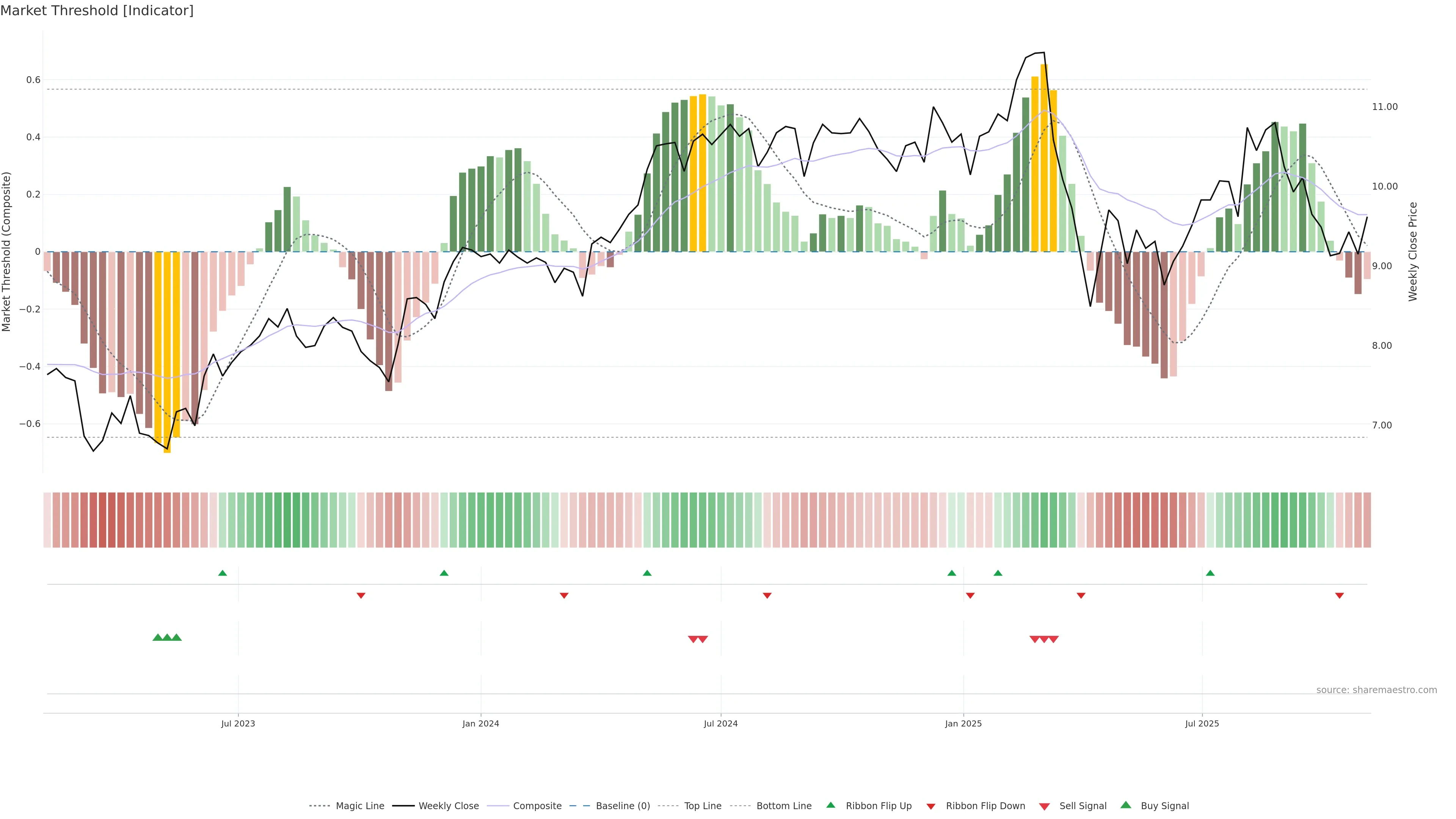Click the Ribbon Flip Down legend triangle

click(931, 806)
